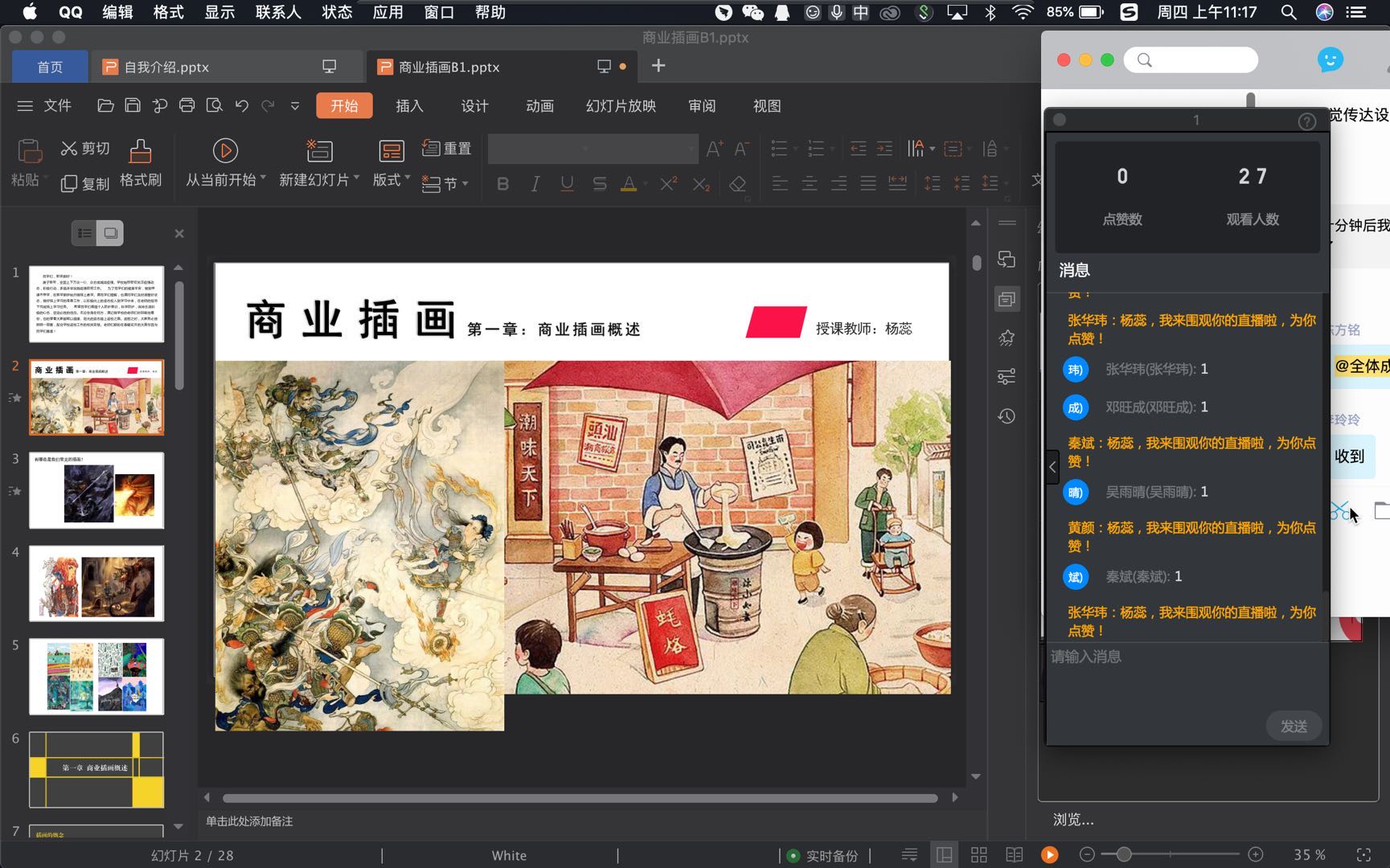Screen dimensions: 1390x868
Task: Click the Print icon in quick toolbar
Action: (187, 106)
